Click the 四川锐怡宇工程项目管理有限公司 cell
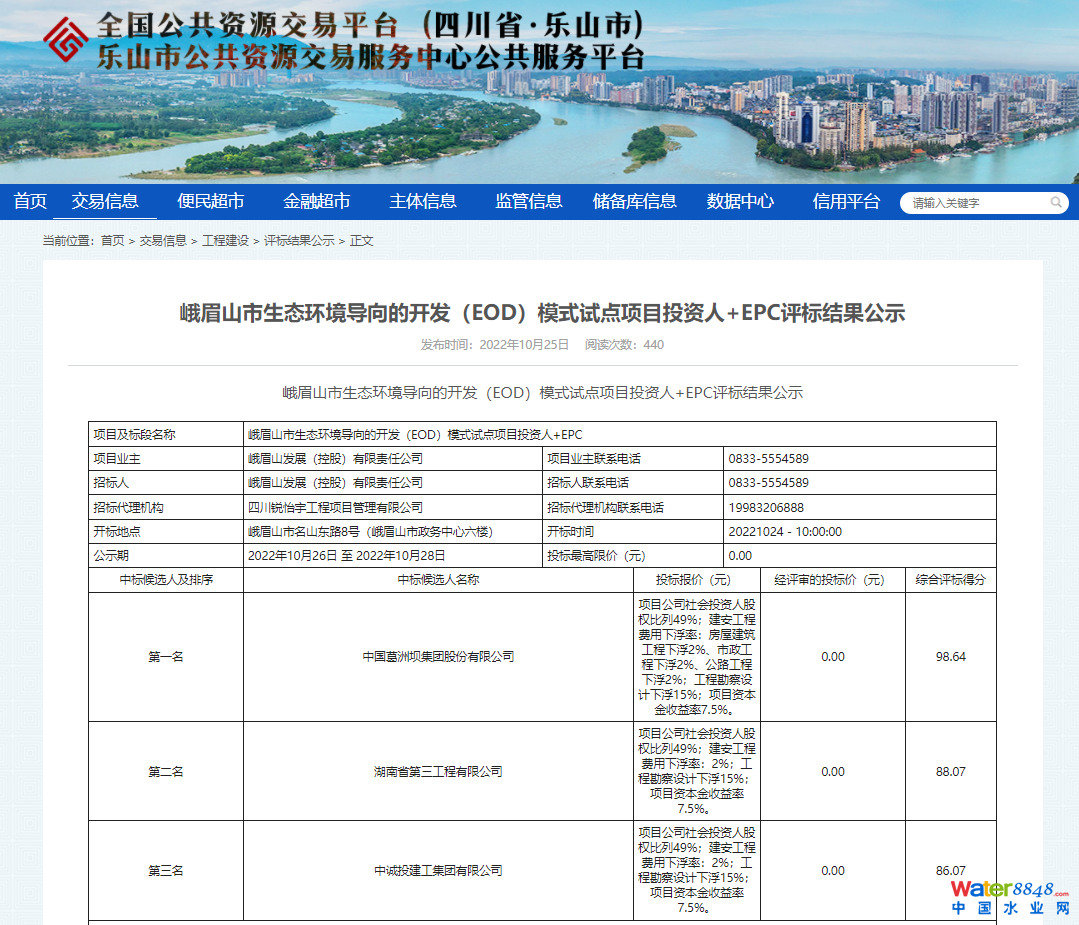The image size is (1079, 925). (393, 507)
